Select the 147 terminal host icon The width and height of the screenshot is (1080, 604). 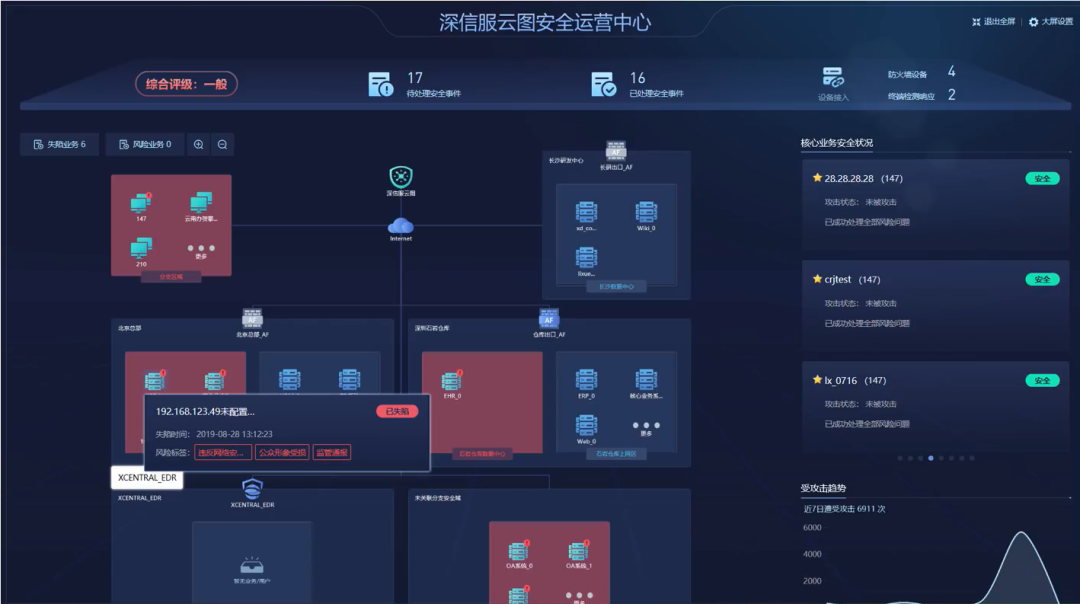pyautogui.click(x=141, y=203)
